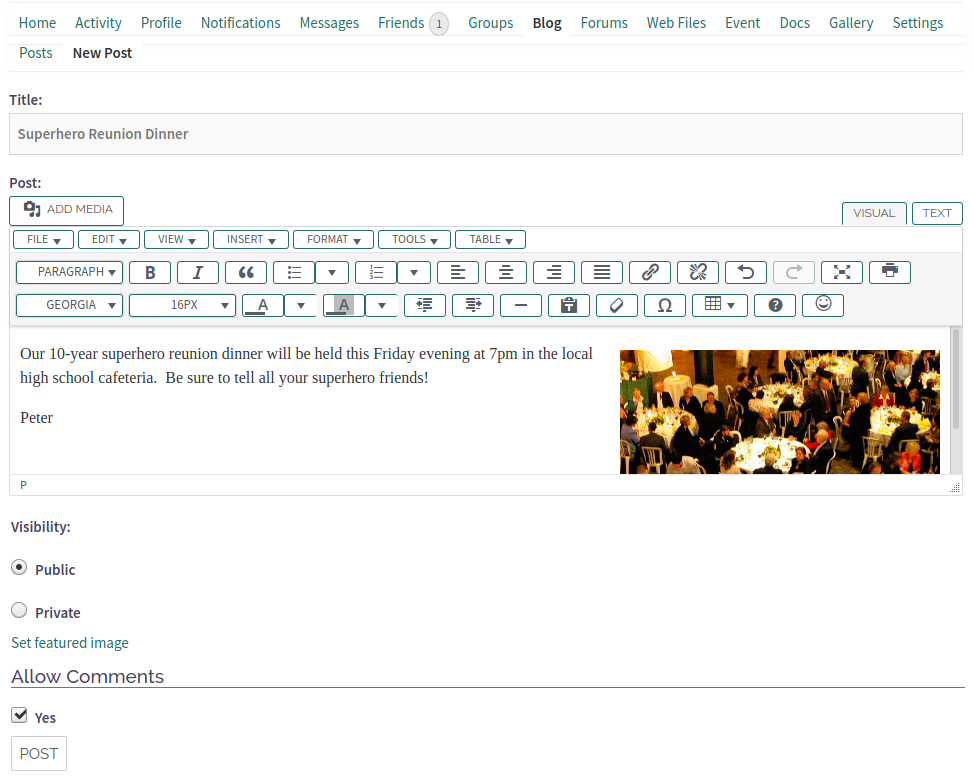Apply italic formatting
Image resolution: width=974 pixels, height=780 pixels.
point(197,272)
